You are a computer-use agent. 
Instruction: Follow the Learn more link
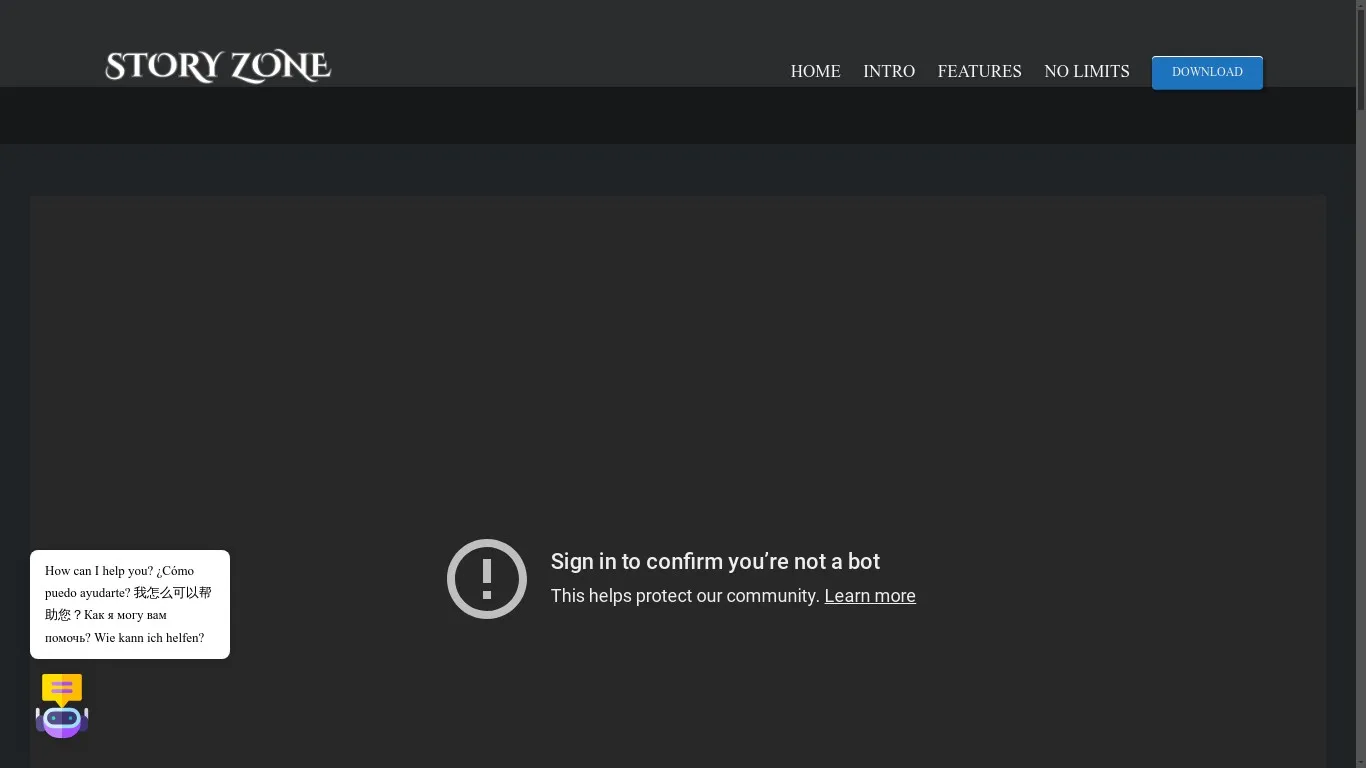click(x=869, y=596)
